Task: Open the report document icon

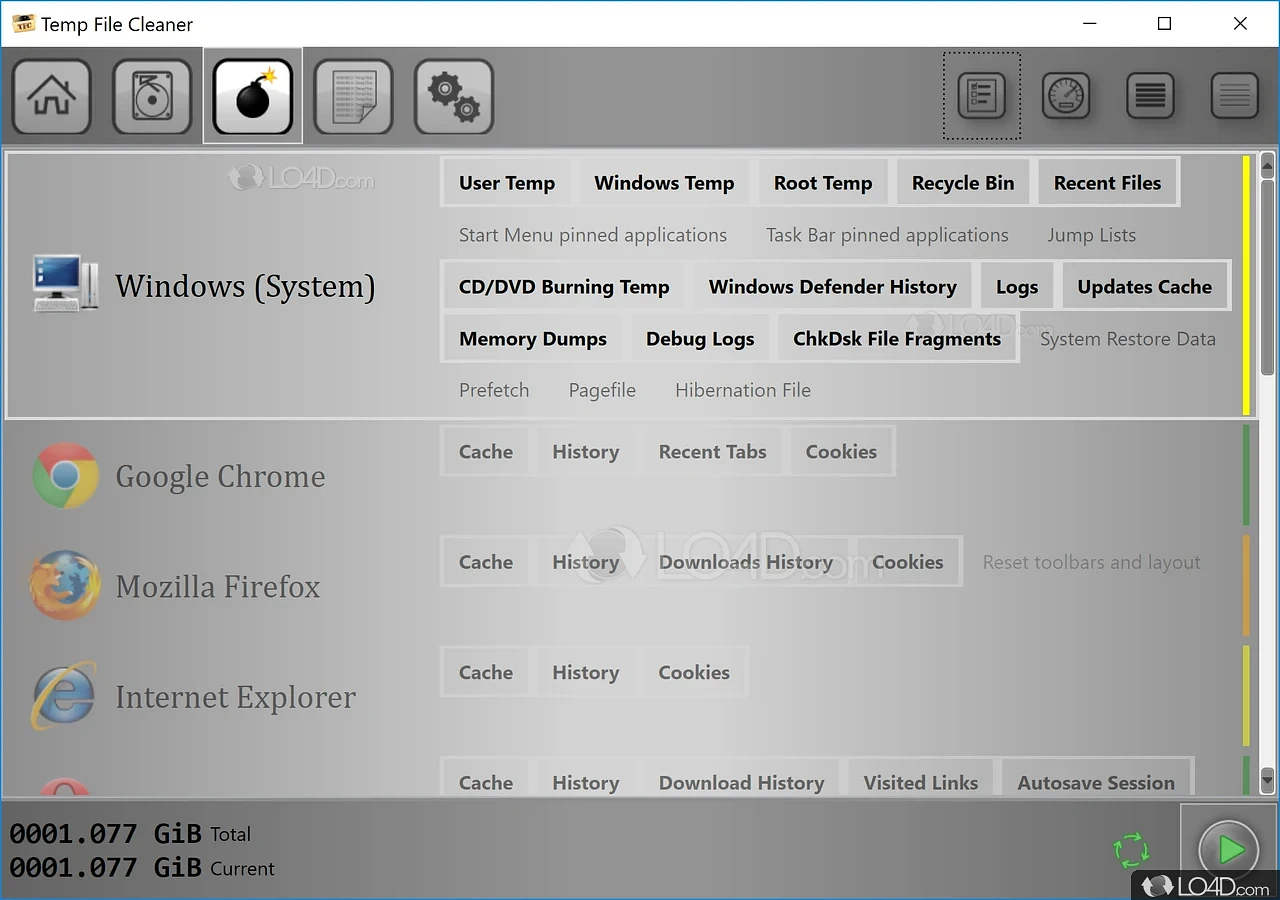Action: (353, 97)
